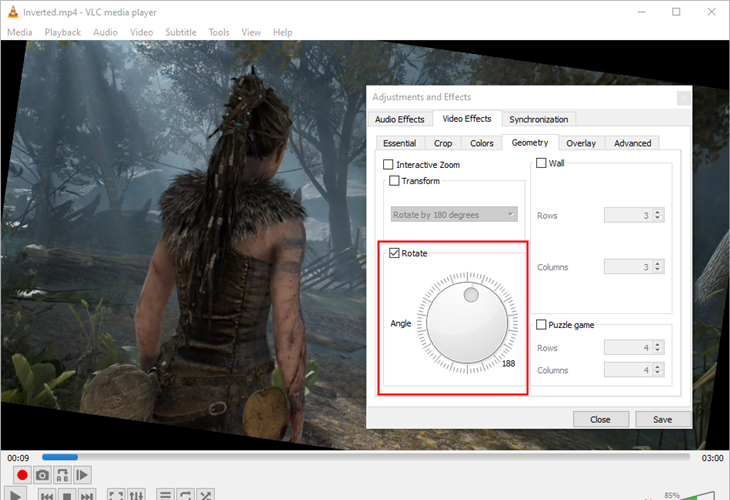Toggle loop playback mode

185,495
